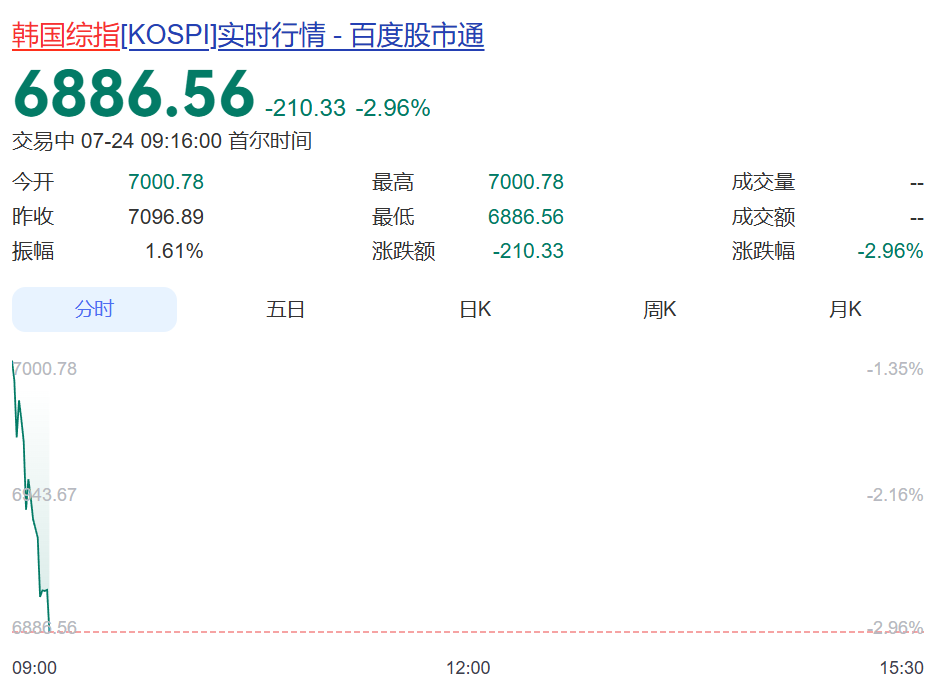This screenshot has height=690, width=948.
Task: Click the 12:00 time axis label
Action: click(x=468, y=668)
